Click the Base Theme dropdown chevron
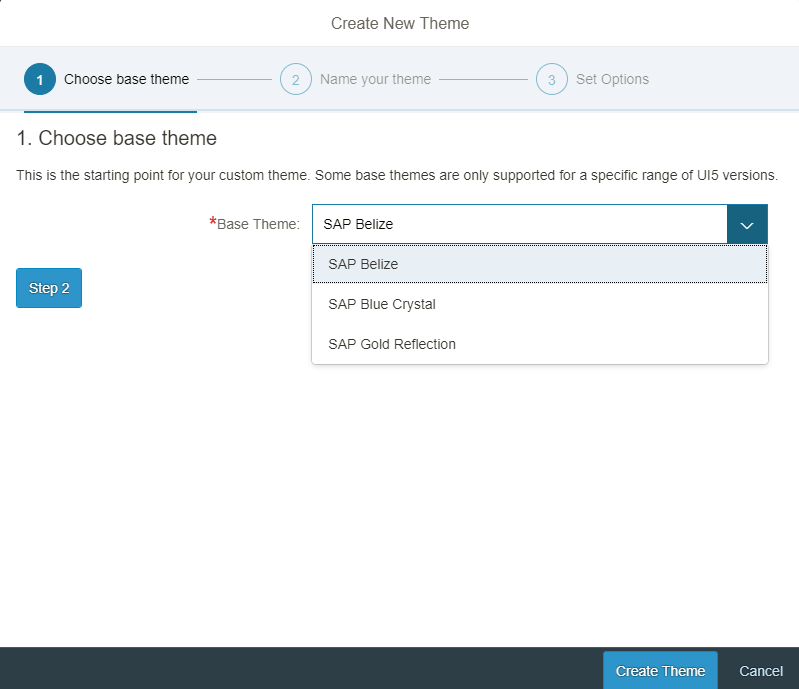This screenshot has width=799, height=689. click(x=747, y=224)
